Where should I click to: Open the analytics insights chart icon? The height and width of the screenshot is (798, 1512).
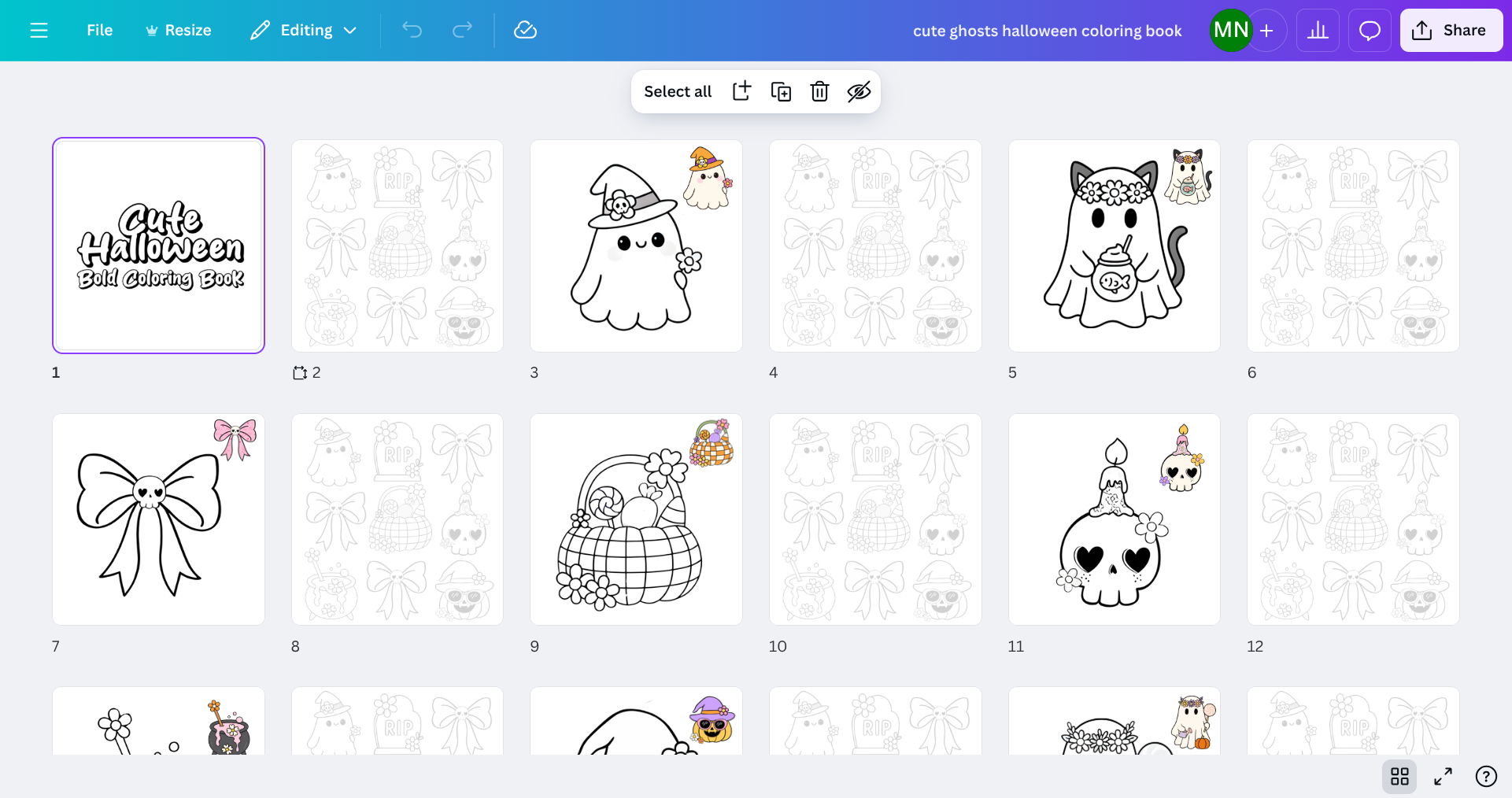tap(1318, 30)
